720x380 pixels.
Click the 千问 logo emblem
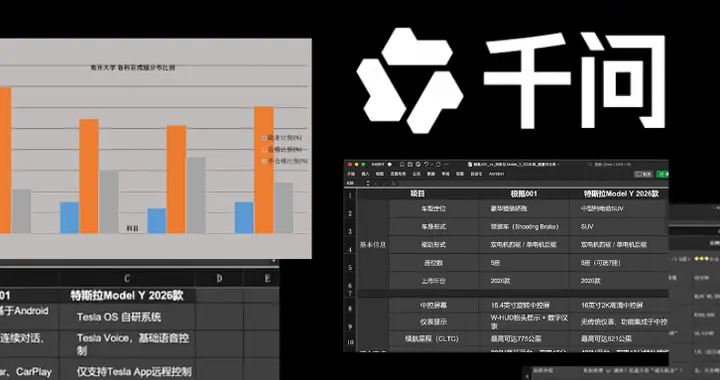point(410,80)
